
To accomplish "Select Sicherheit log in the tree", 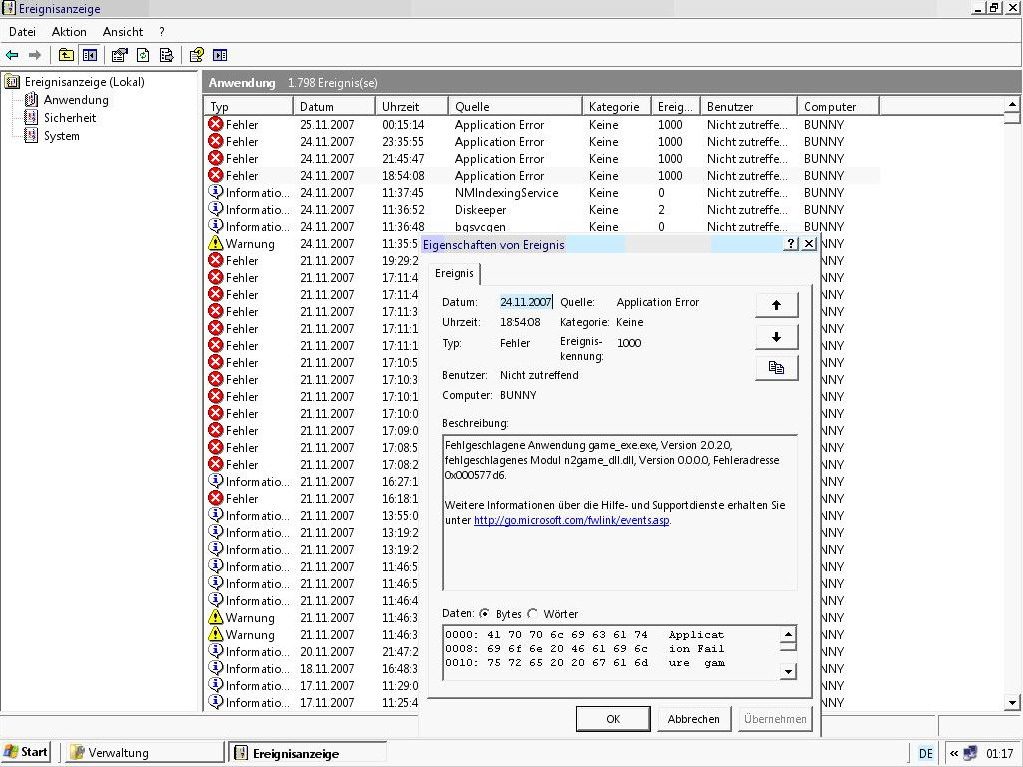I will coord(70,118).
